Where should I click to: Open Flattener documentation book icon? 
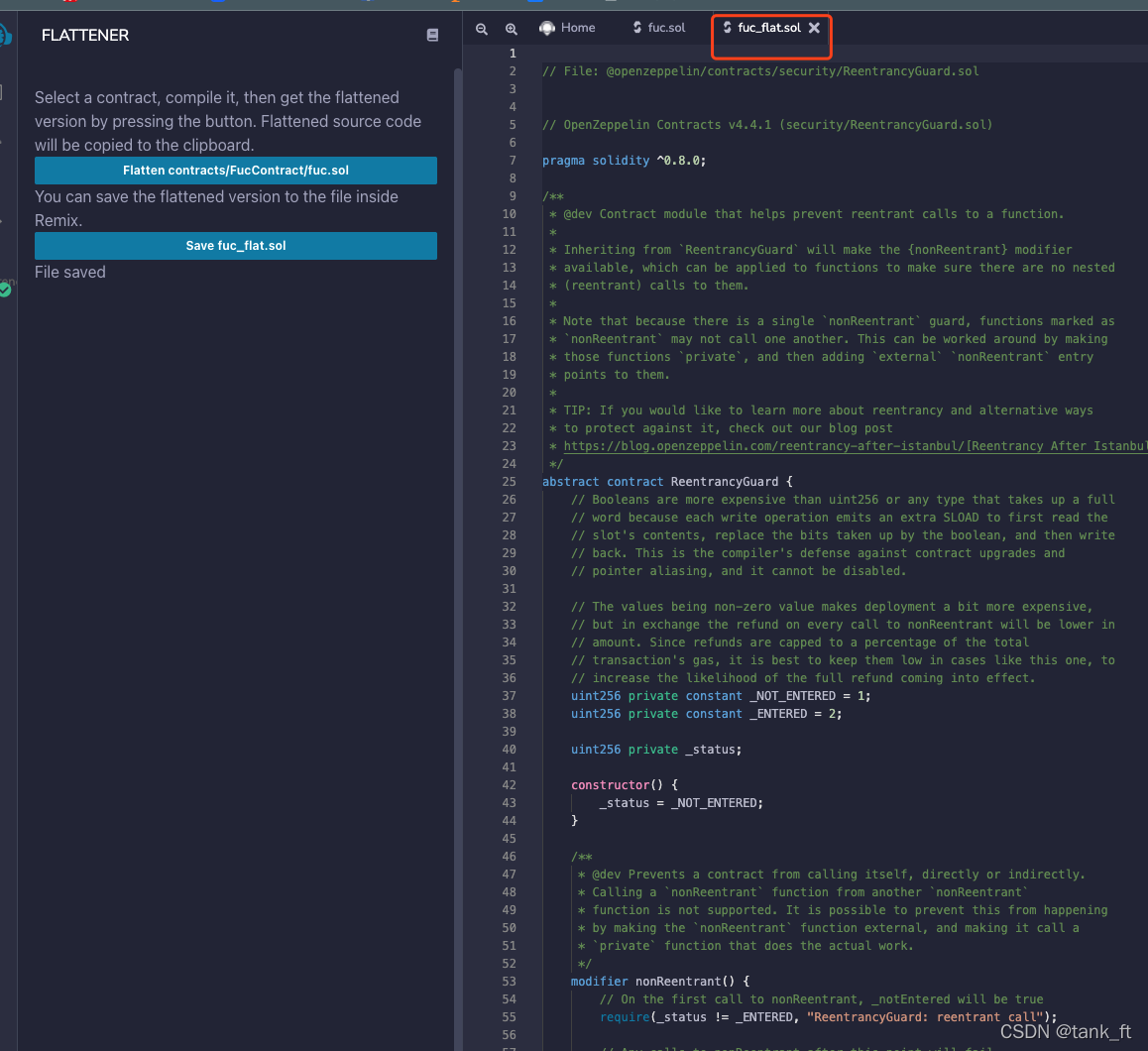432,35
